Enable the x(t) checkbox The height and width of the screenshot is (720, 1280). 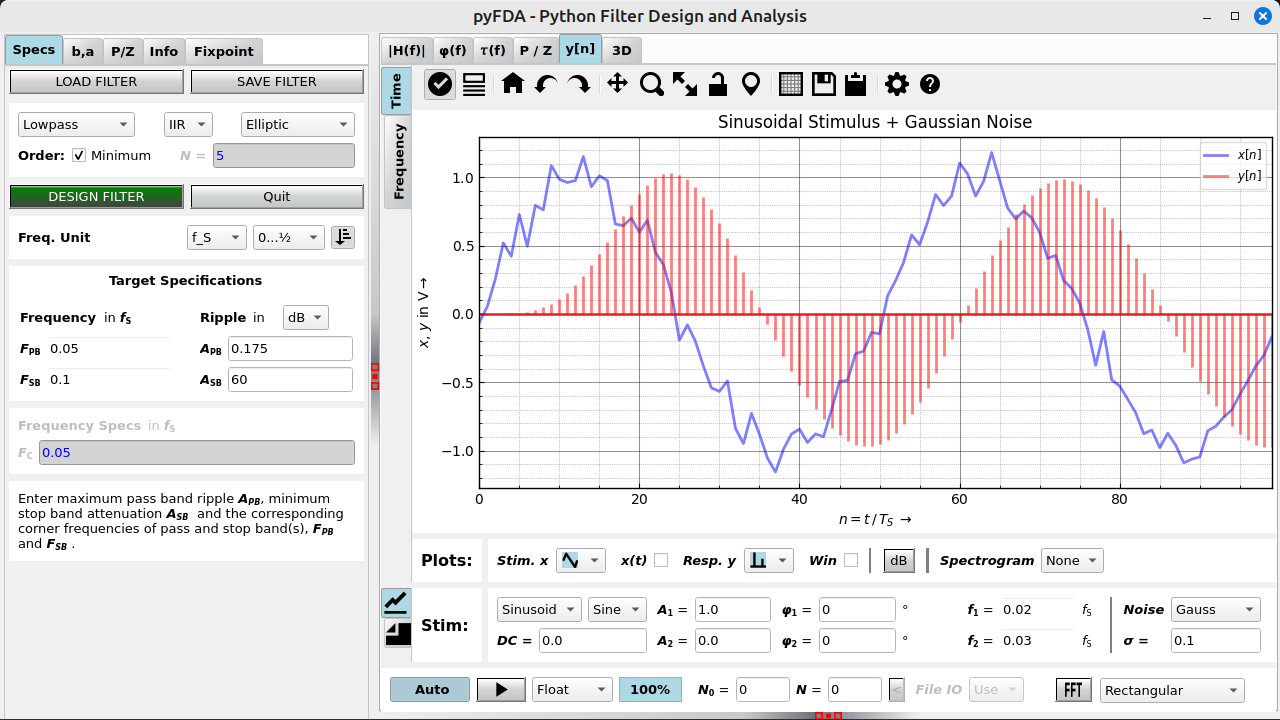point(661,560)
